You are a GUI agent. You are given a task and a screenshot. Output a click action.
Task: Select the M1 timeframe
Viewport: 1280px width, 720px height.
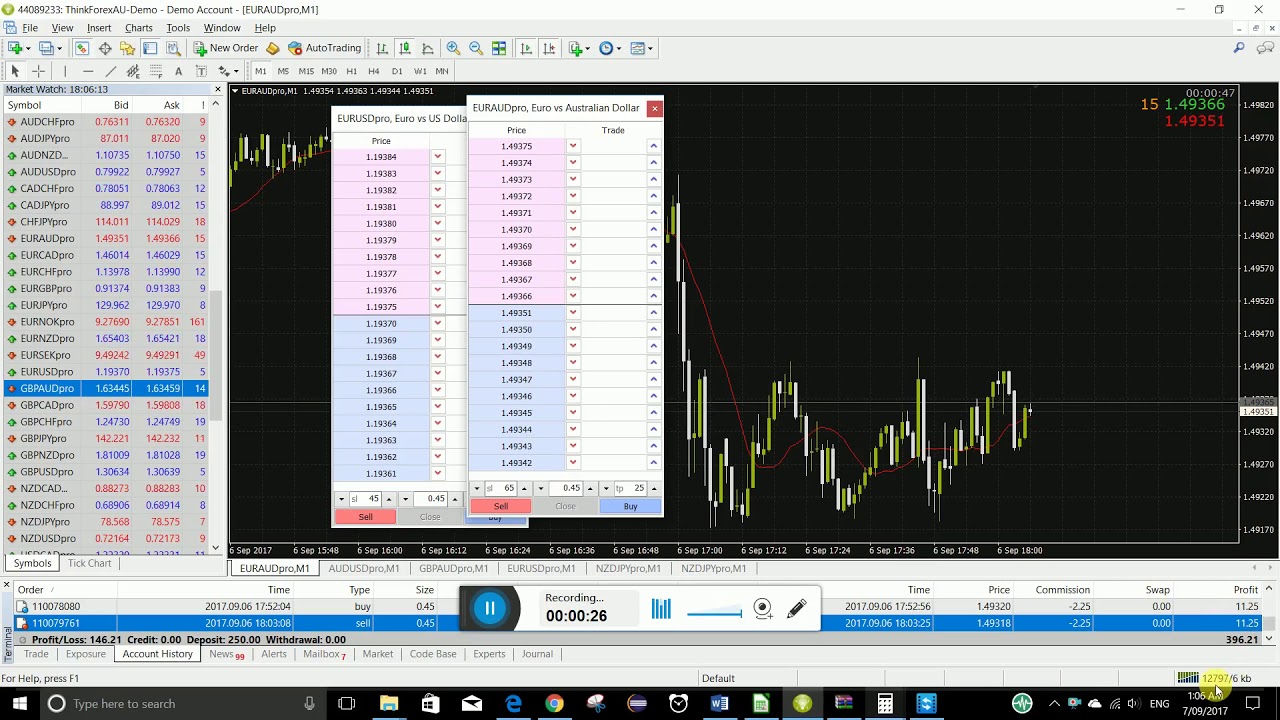260,71
